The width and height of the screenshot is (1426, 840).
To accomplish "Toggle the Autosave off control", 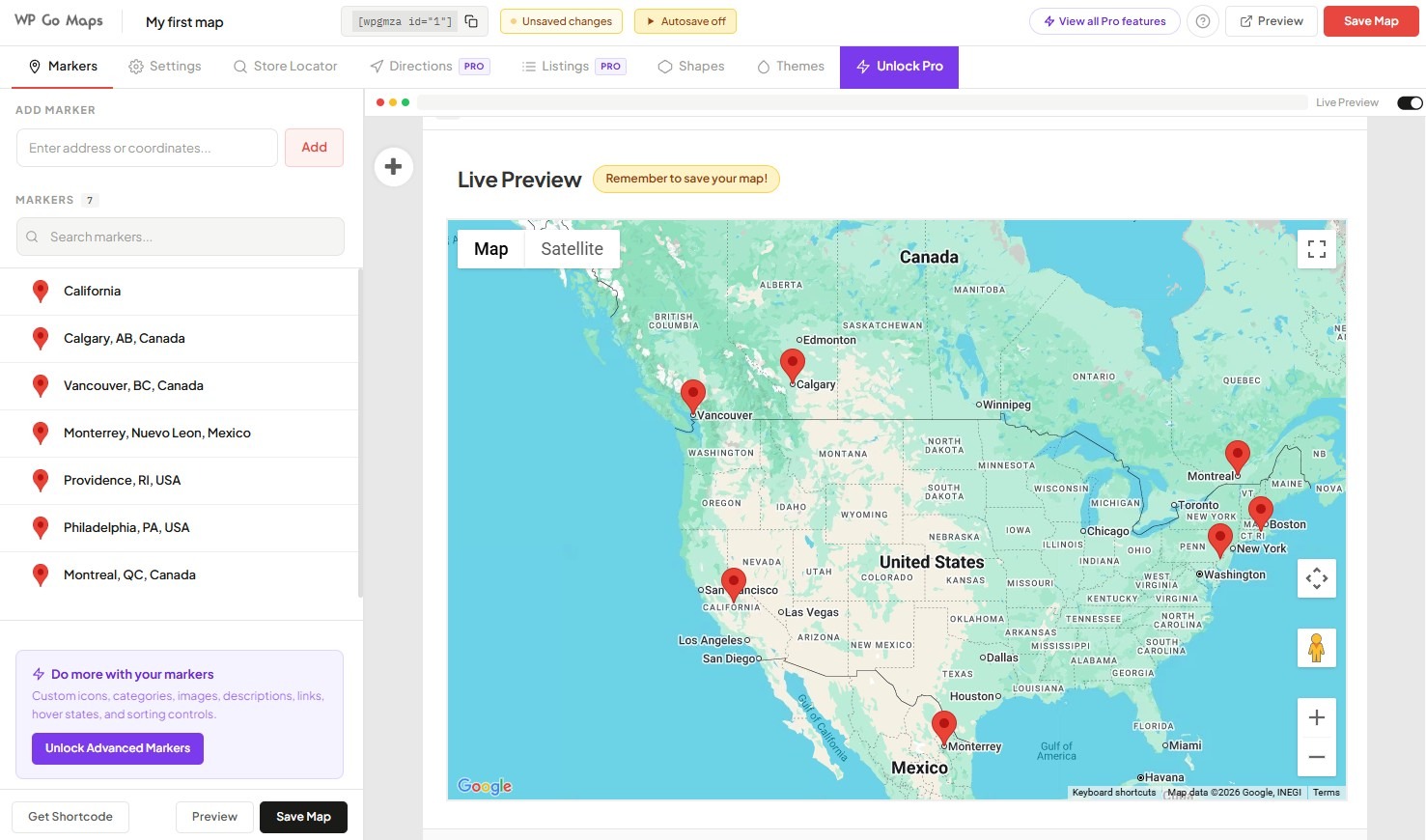I will coord(685,21).
